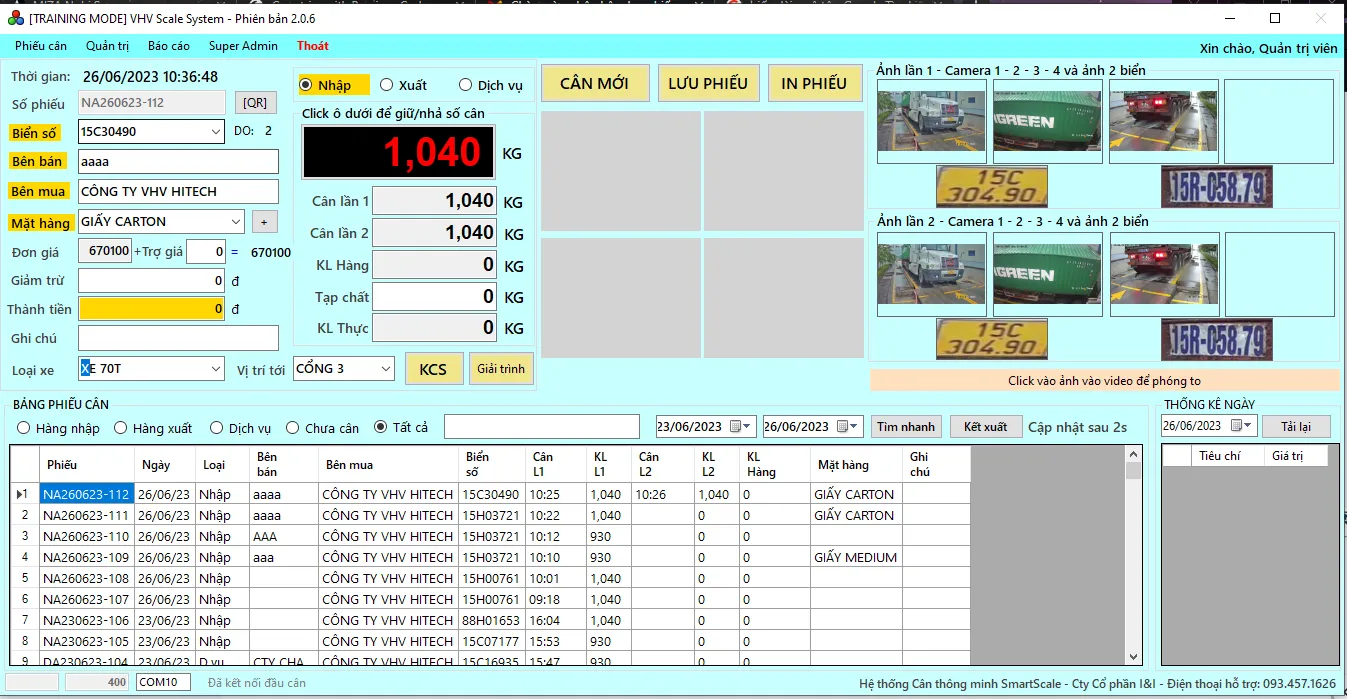Expand the Biển số dropdown

217,132
